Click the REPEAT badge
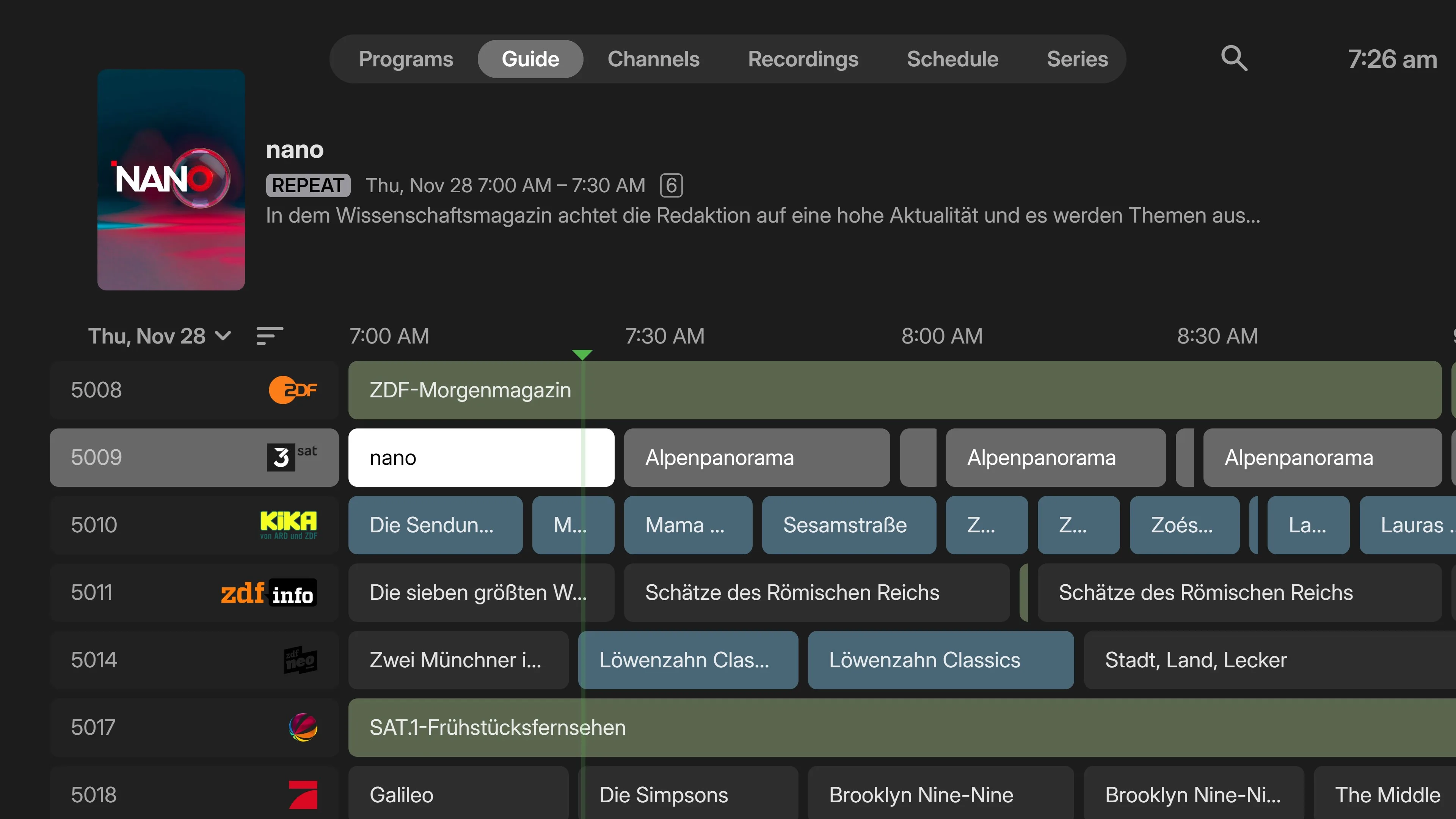This screenshot has width=1456, height=819. 308,185
